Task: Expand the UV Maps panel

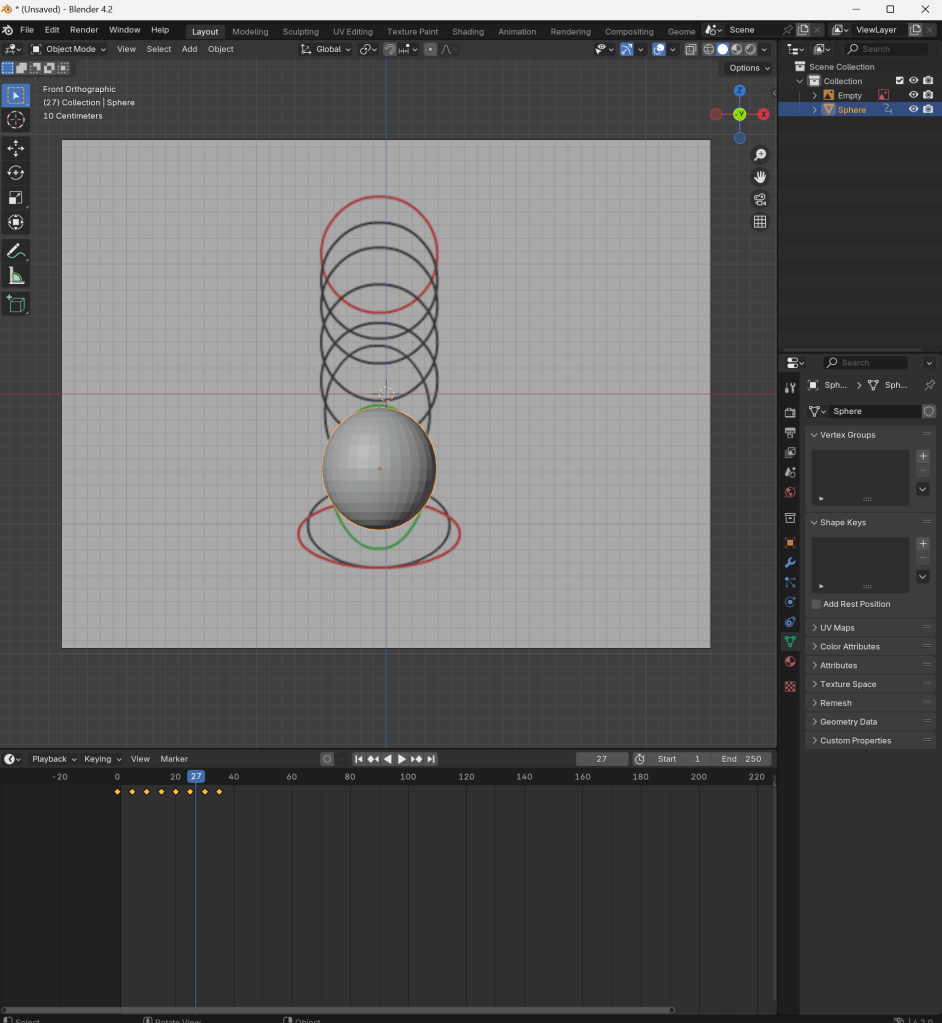Action: (837, 628)
